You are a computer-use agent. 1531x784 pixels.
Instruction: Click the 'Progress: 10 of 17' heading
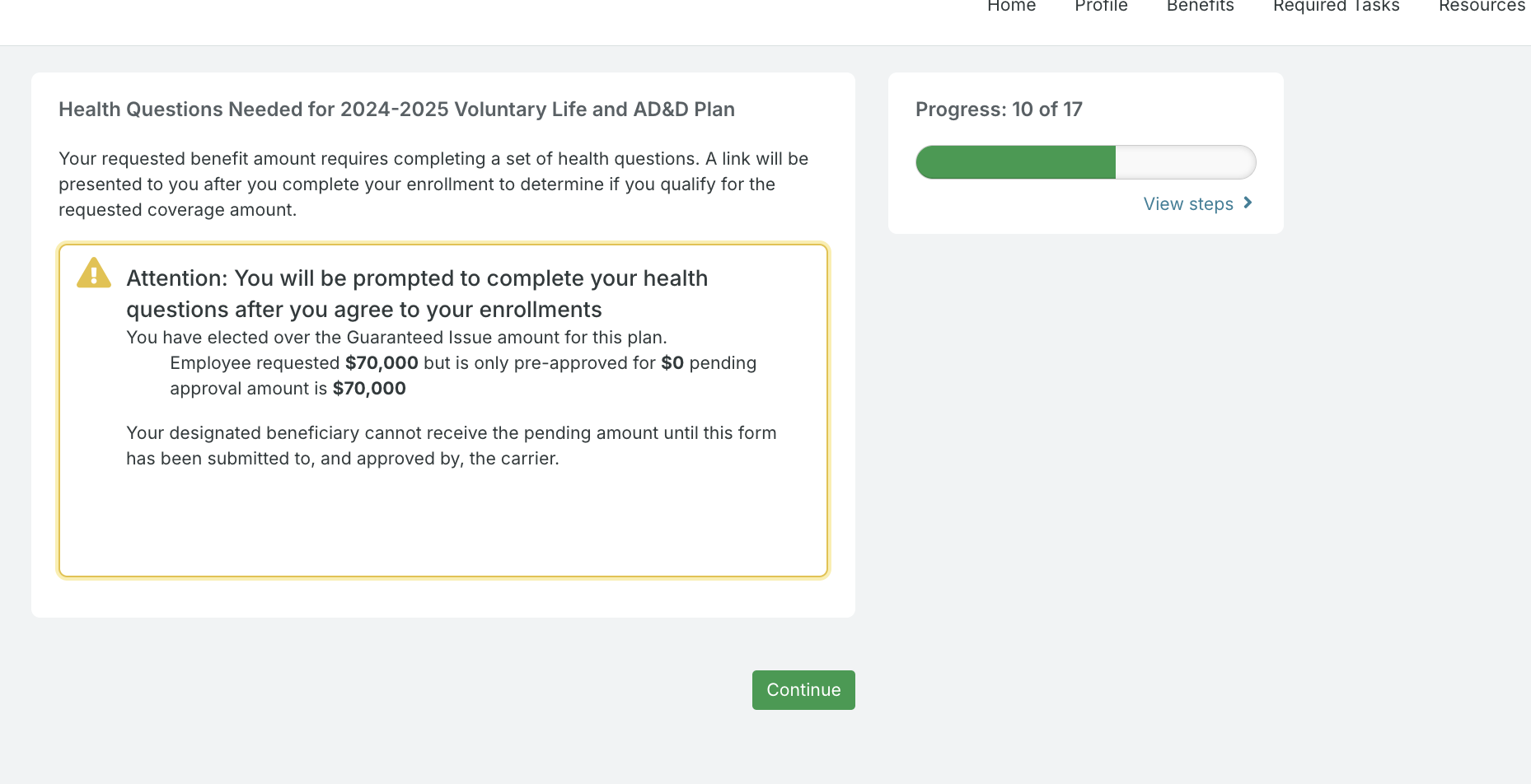[x=999, y=110]
